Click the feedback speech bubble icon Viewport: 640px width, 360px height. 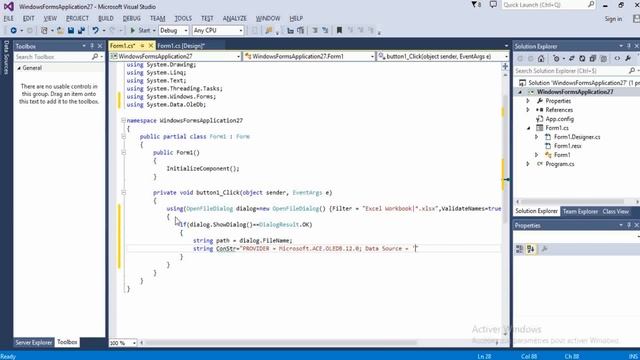[493, 5]
